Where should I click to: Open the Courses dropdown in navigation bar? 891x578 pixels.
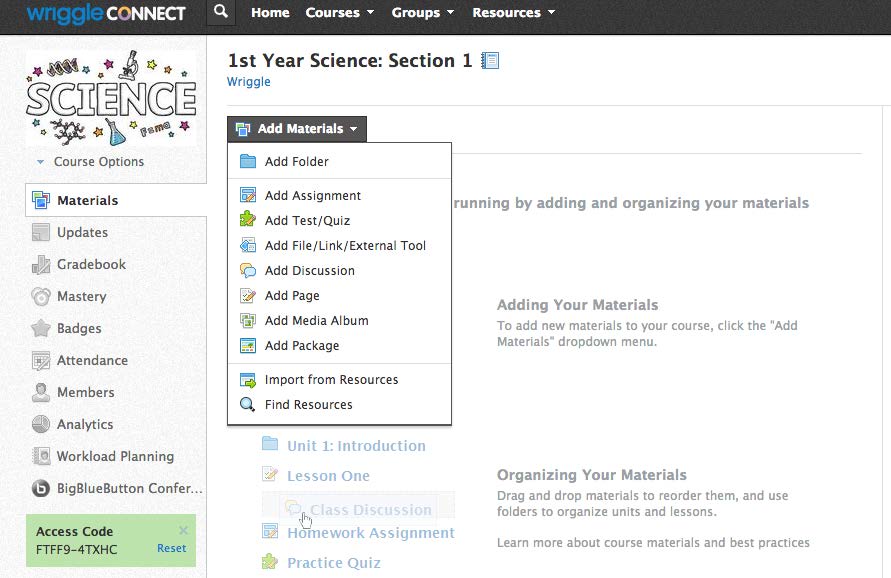[340, 13]
